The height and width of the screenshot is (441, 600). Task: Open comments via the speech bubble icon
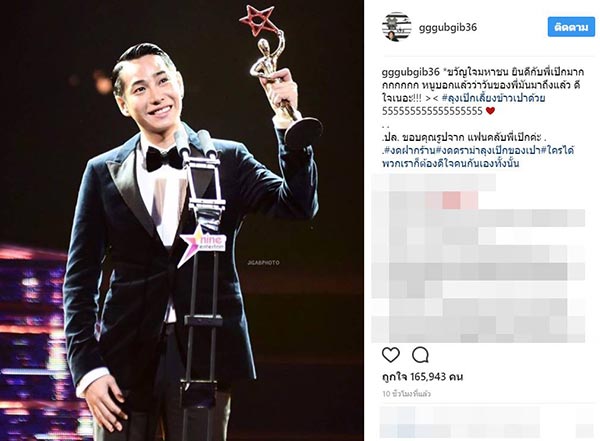(x=420, y=355)
